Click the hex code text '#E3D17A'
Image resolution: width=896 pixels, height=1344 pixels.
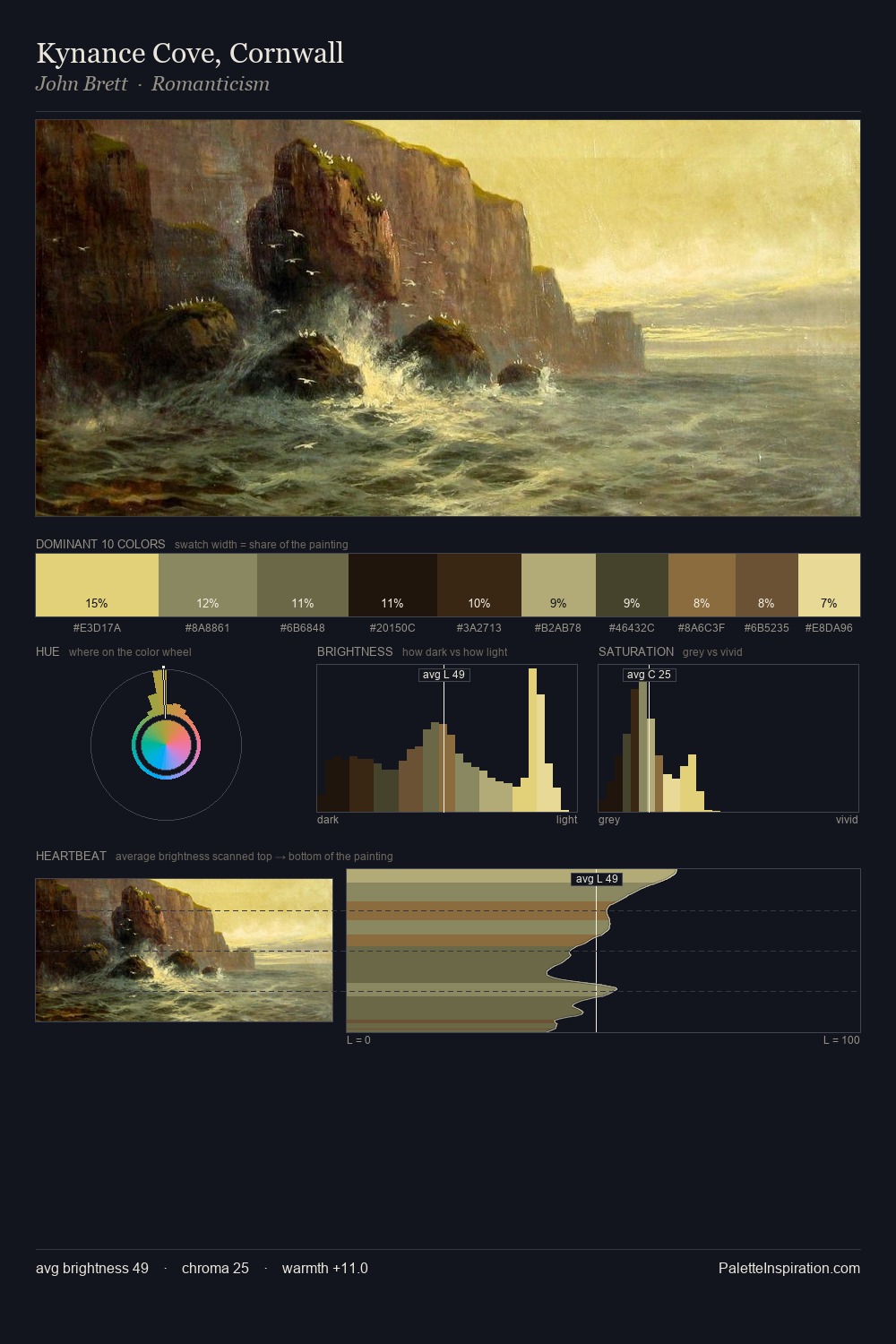[97, 627]
